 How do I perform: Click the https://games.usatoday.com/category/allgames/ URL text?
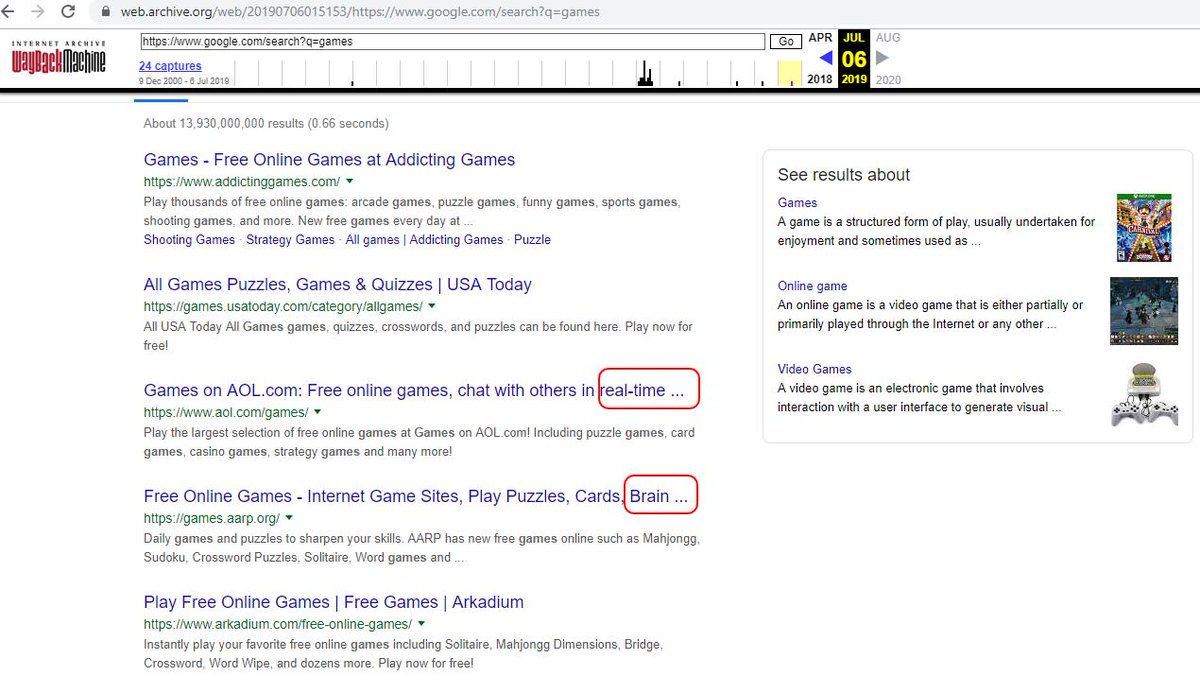[283, 306]
